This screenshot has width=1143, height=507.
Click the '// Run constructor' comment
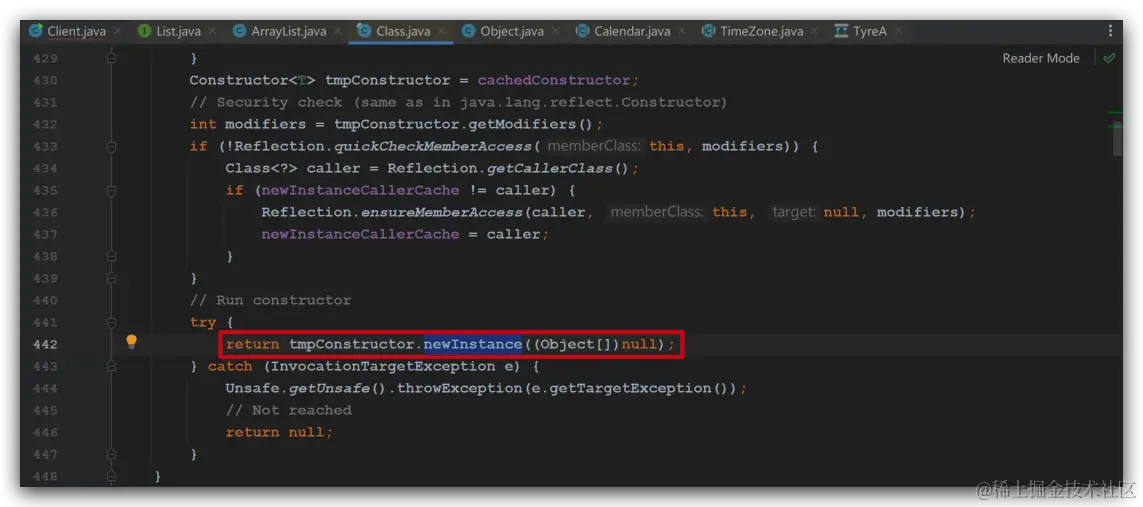(270, 300)
